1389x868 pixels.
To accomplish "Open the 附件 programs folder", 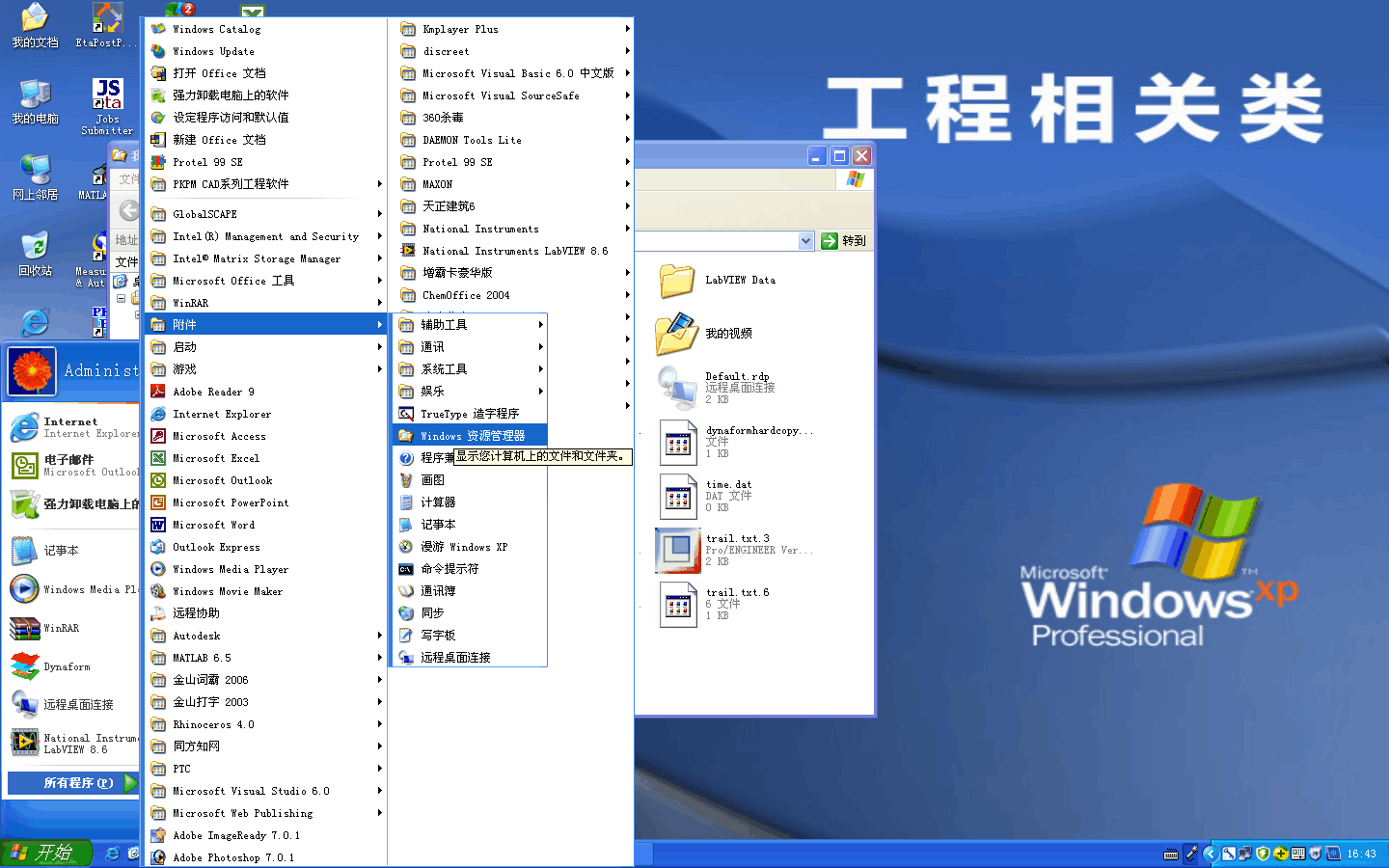I will click(x=266, y=325).
